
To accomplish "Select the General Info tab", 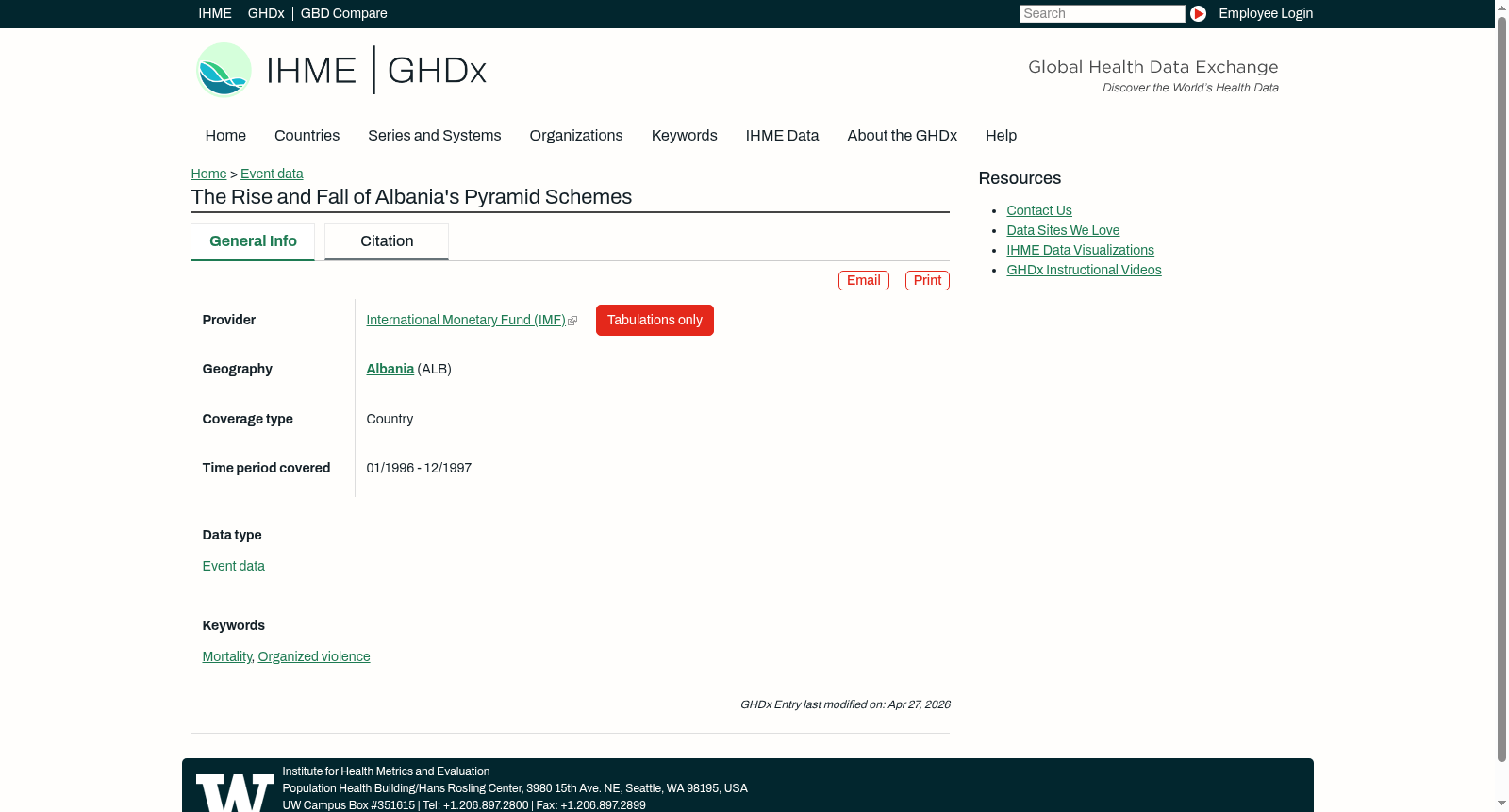I will [253, 241].
